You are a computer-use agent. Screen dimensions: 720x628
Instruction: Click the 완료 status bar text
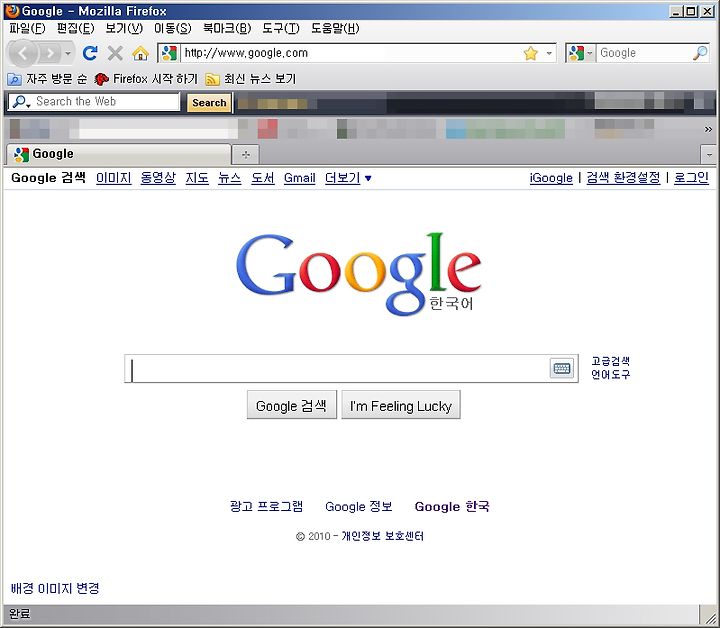pos(20,614)
